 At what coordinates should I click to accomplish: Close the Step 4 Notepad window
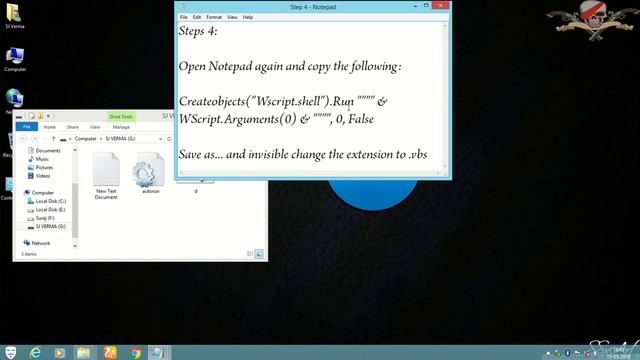pyautogui.click(x=440, y=5)
